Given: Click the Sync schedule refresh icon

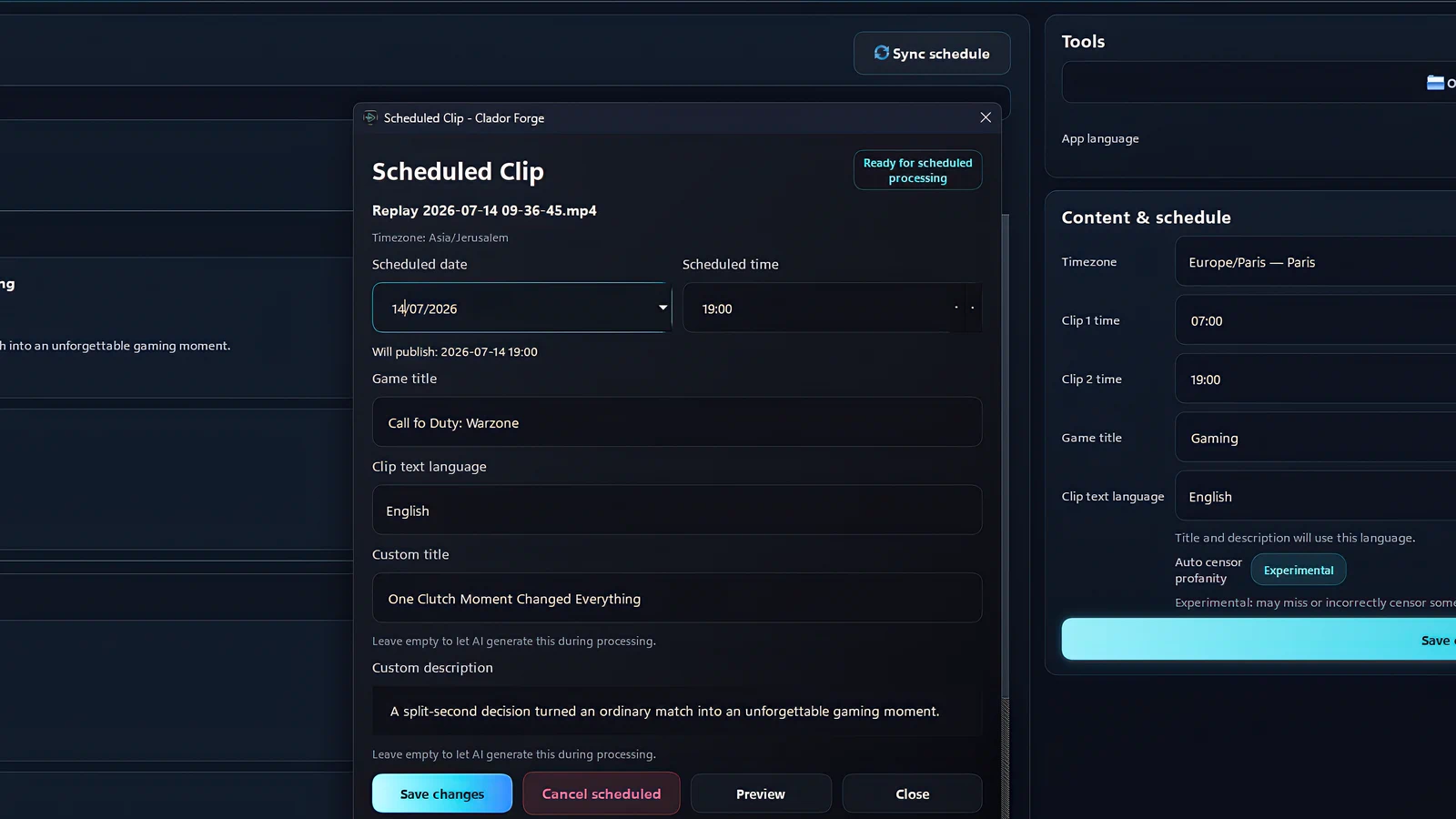Looking at the screenshot, I should click(x=881, y=53).
